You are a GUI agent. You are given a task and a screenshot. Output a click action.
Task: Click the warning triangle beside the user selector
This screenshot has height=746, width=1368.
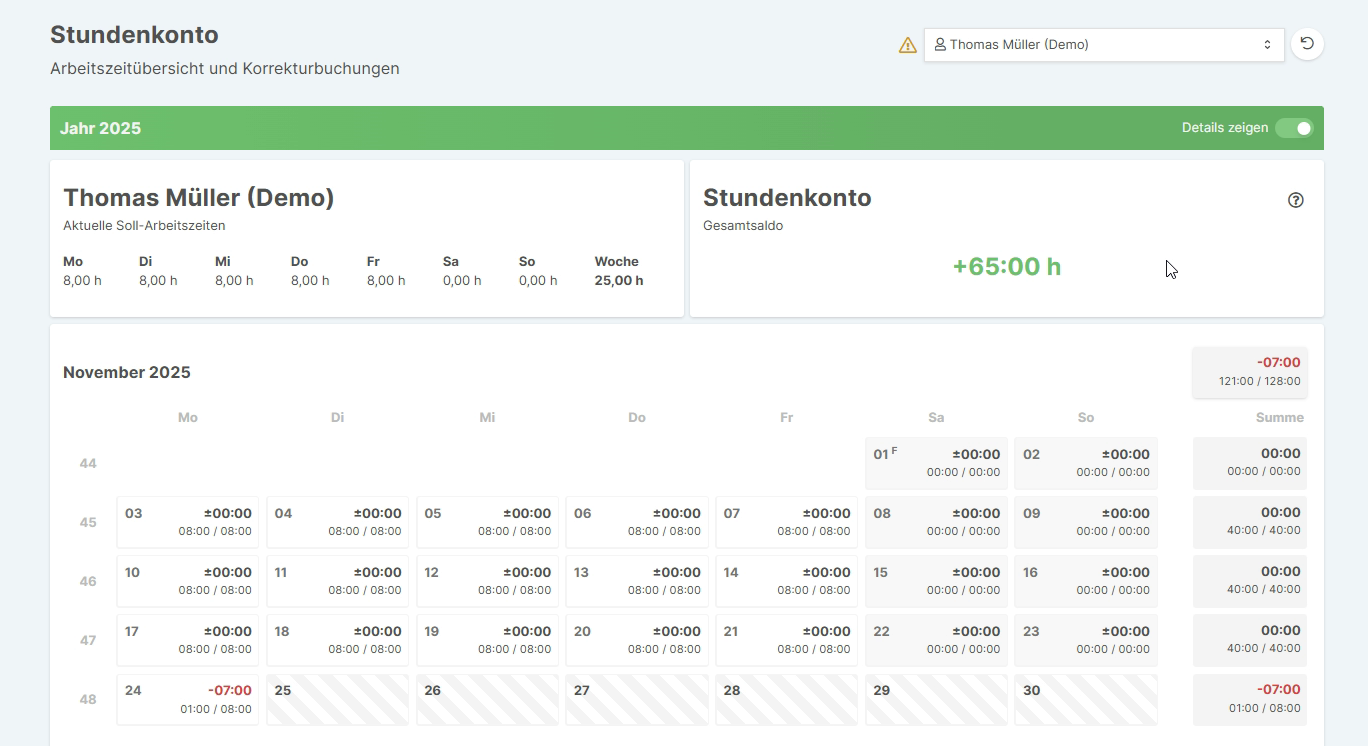(907, 44)
